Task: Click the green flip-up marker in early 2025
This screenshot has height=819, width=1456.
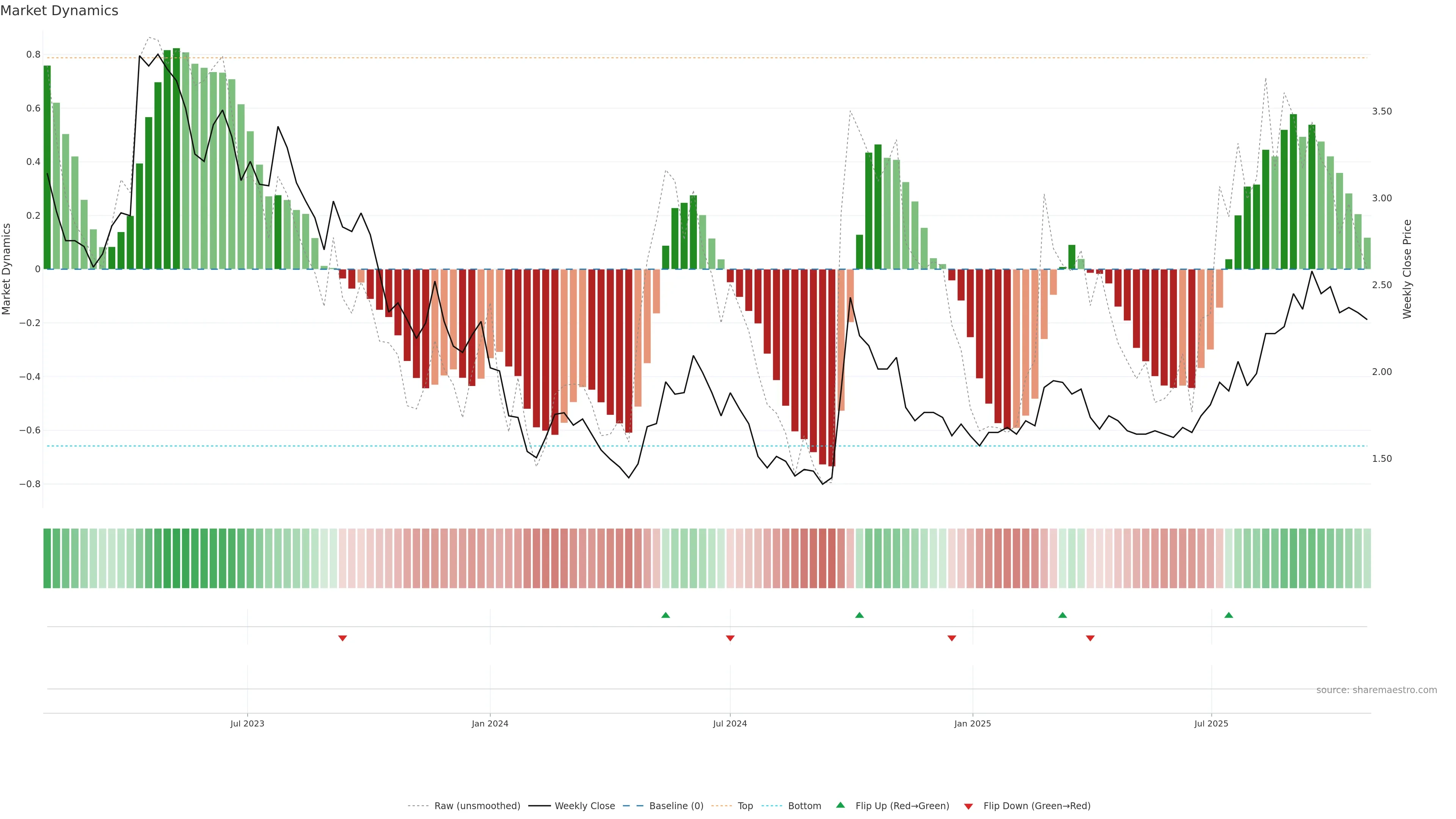Action: 1062,615
